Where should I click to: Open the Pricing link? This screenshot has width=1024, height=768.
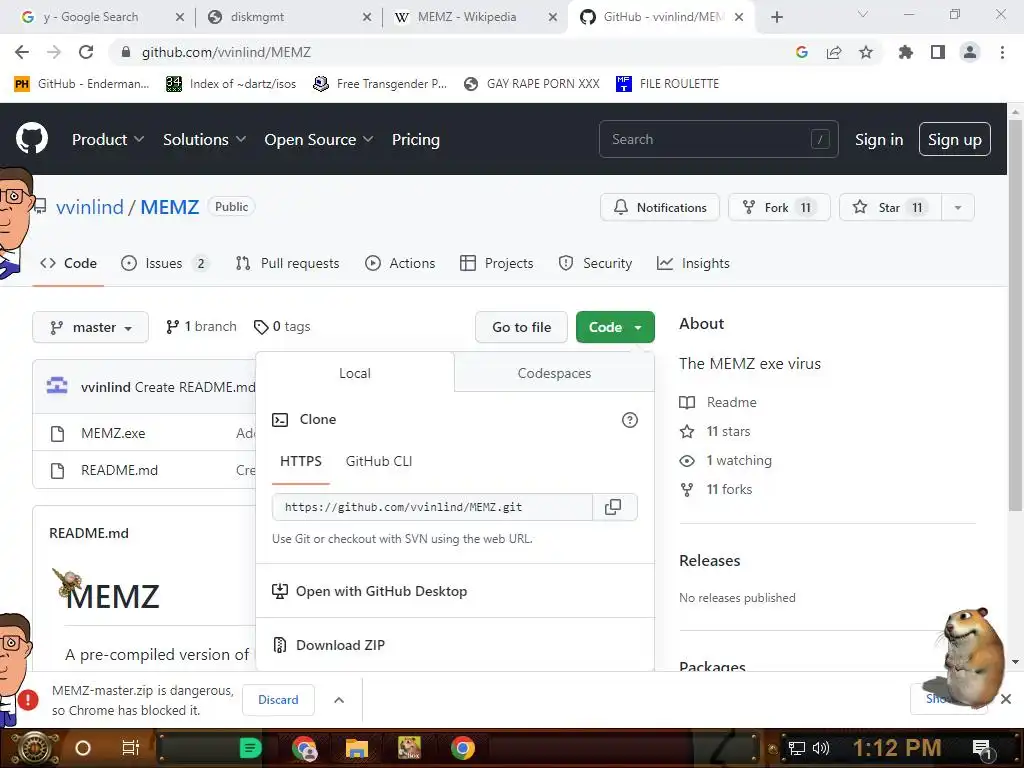point(416,139)
